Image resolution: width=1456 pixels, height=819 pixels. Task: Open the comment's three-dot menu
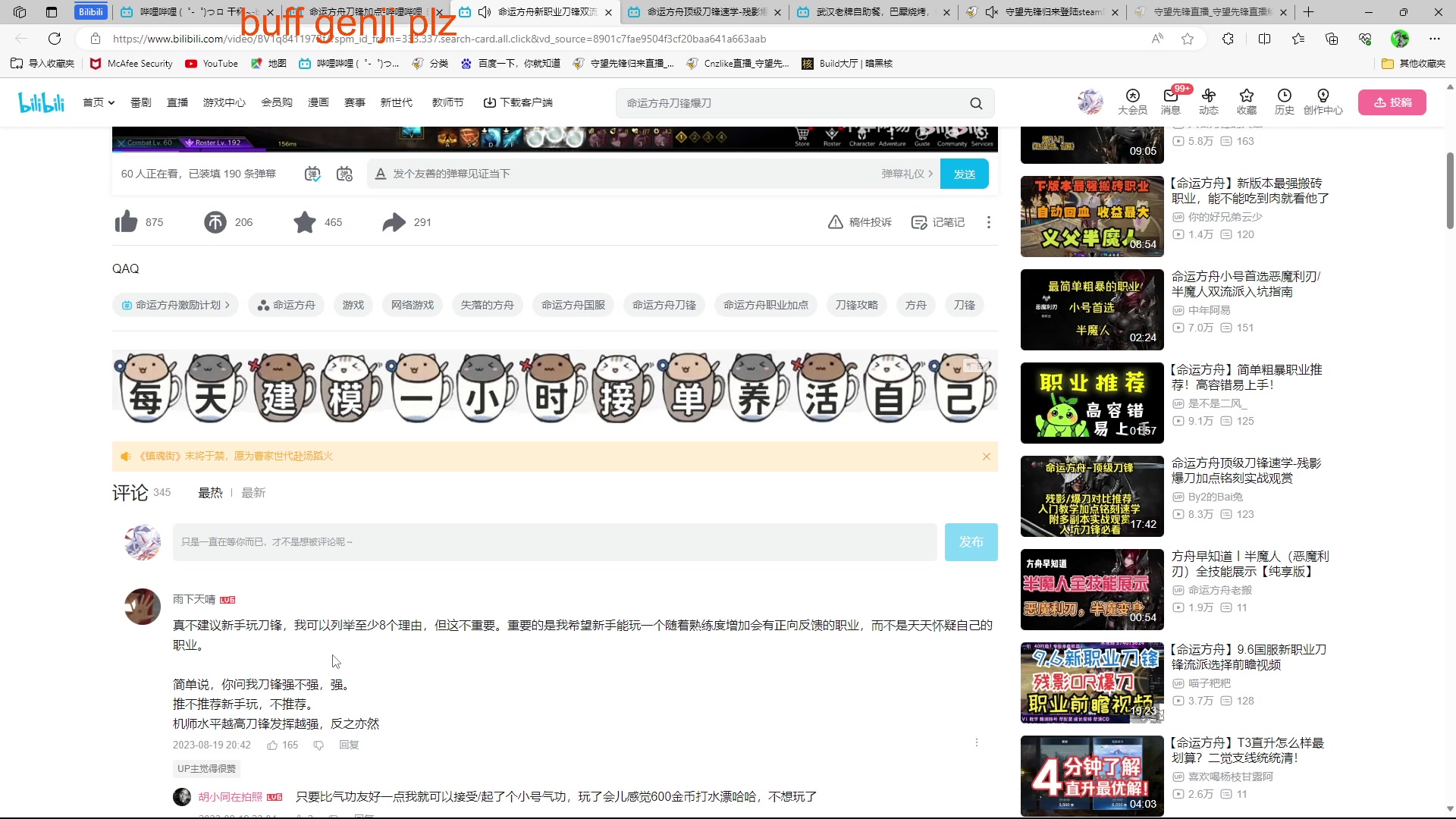pos(977,742)
